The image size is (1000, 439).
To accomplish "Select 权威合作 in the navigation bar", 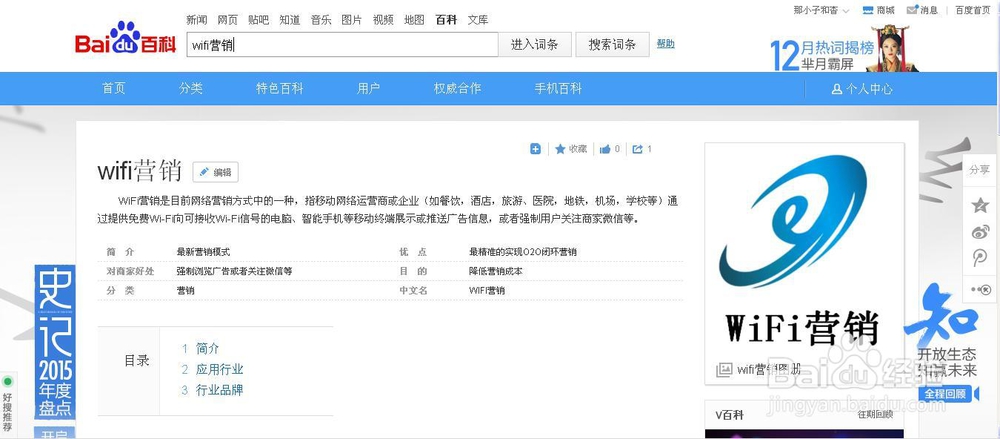I will [x=457, y=89].
